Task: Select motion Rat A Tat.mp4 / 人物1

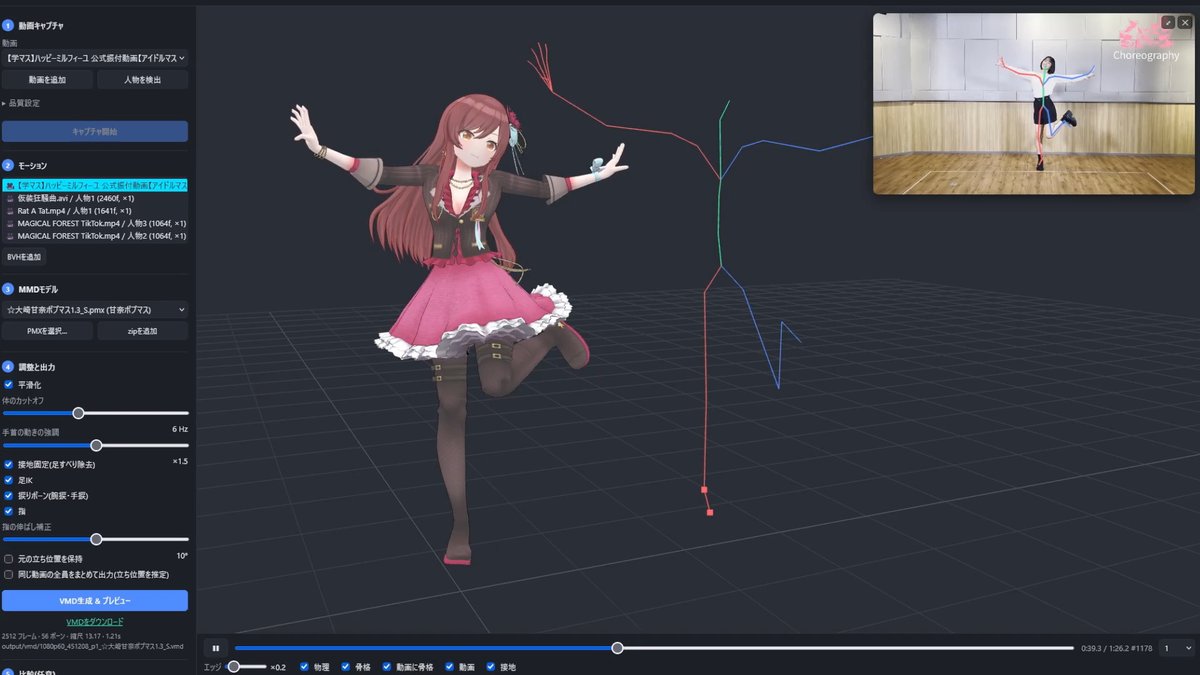Action: pyautogui.click(x=95, y=211)
